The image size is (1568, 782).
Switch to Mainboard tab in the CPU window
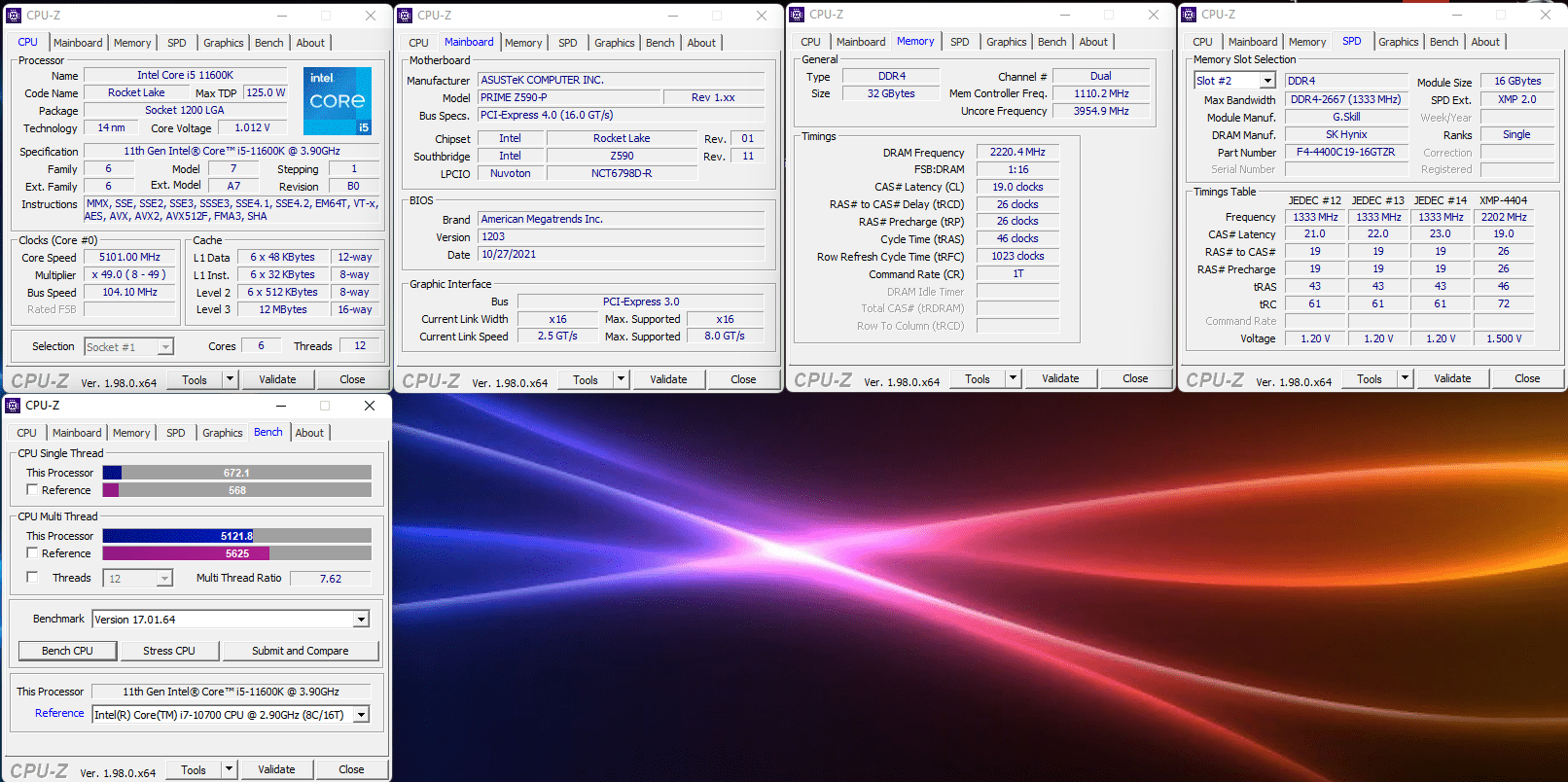78,43
